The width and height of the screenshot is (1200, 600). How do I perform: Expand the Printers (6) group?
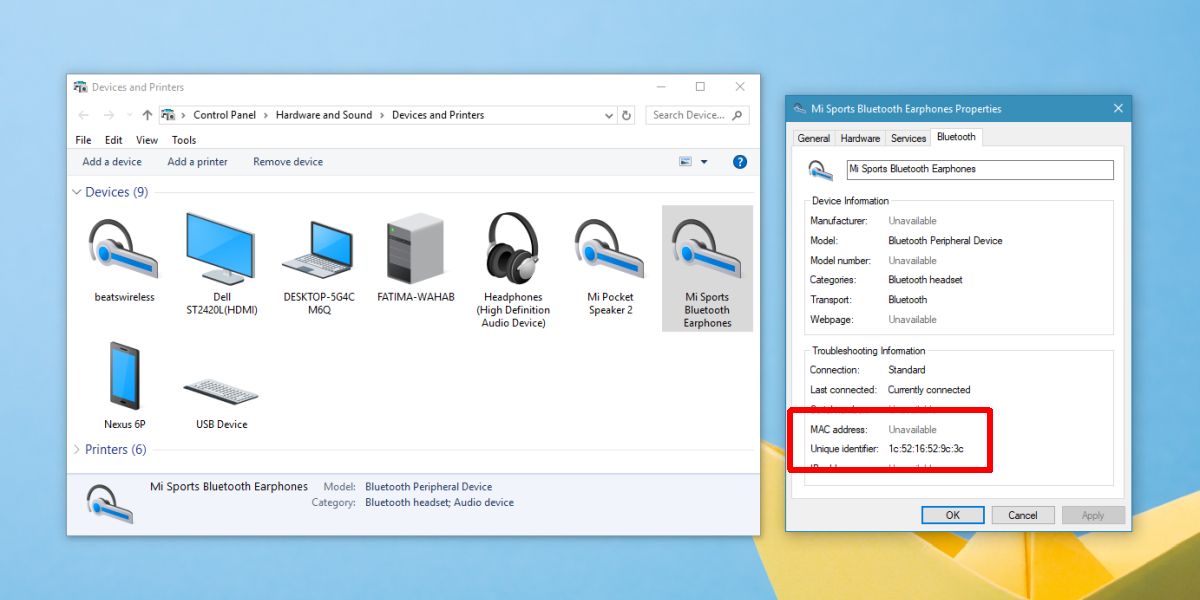(77, 450)
